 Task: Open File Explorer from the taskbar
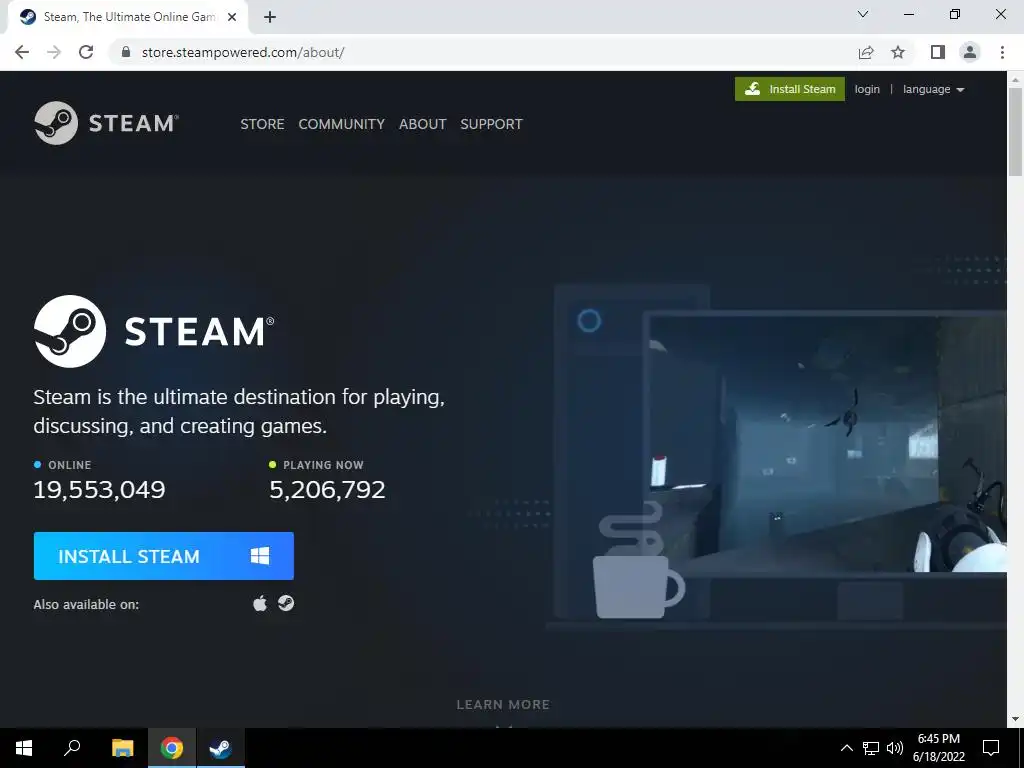coord(122,748)
